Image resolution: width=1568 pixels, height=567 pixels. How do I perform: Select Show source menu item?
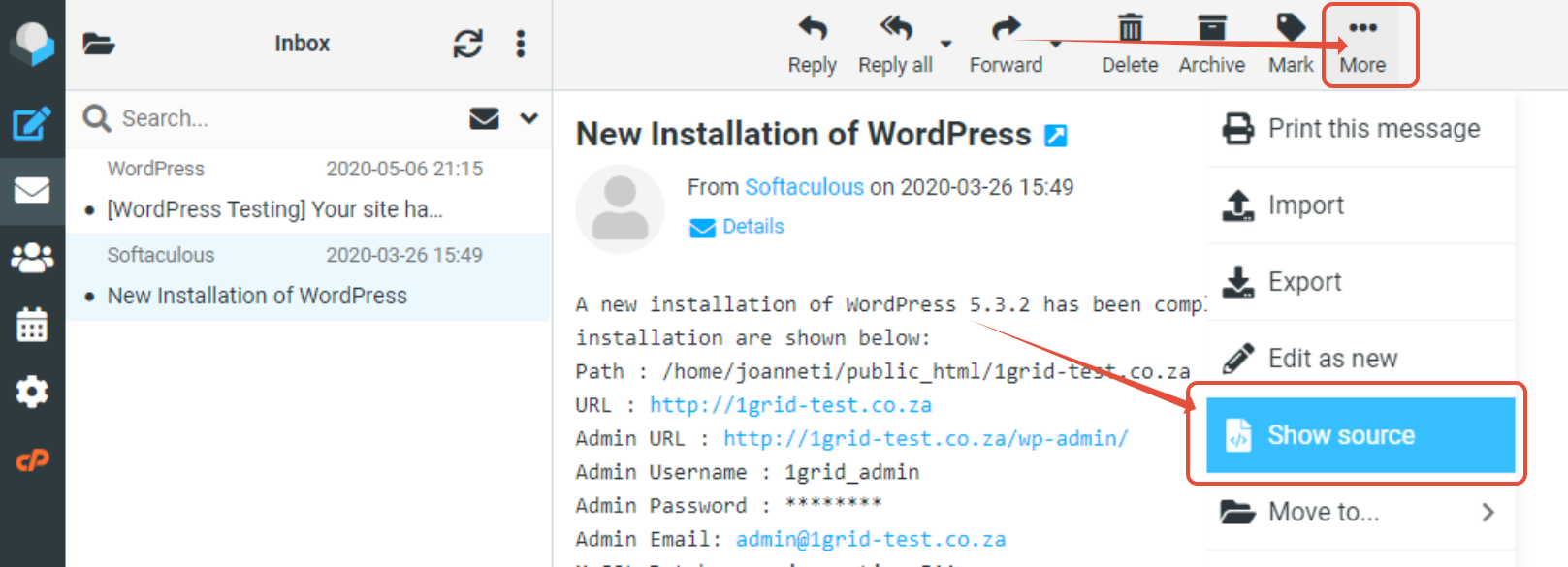click(x=1360, y=434)
